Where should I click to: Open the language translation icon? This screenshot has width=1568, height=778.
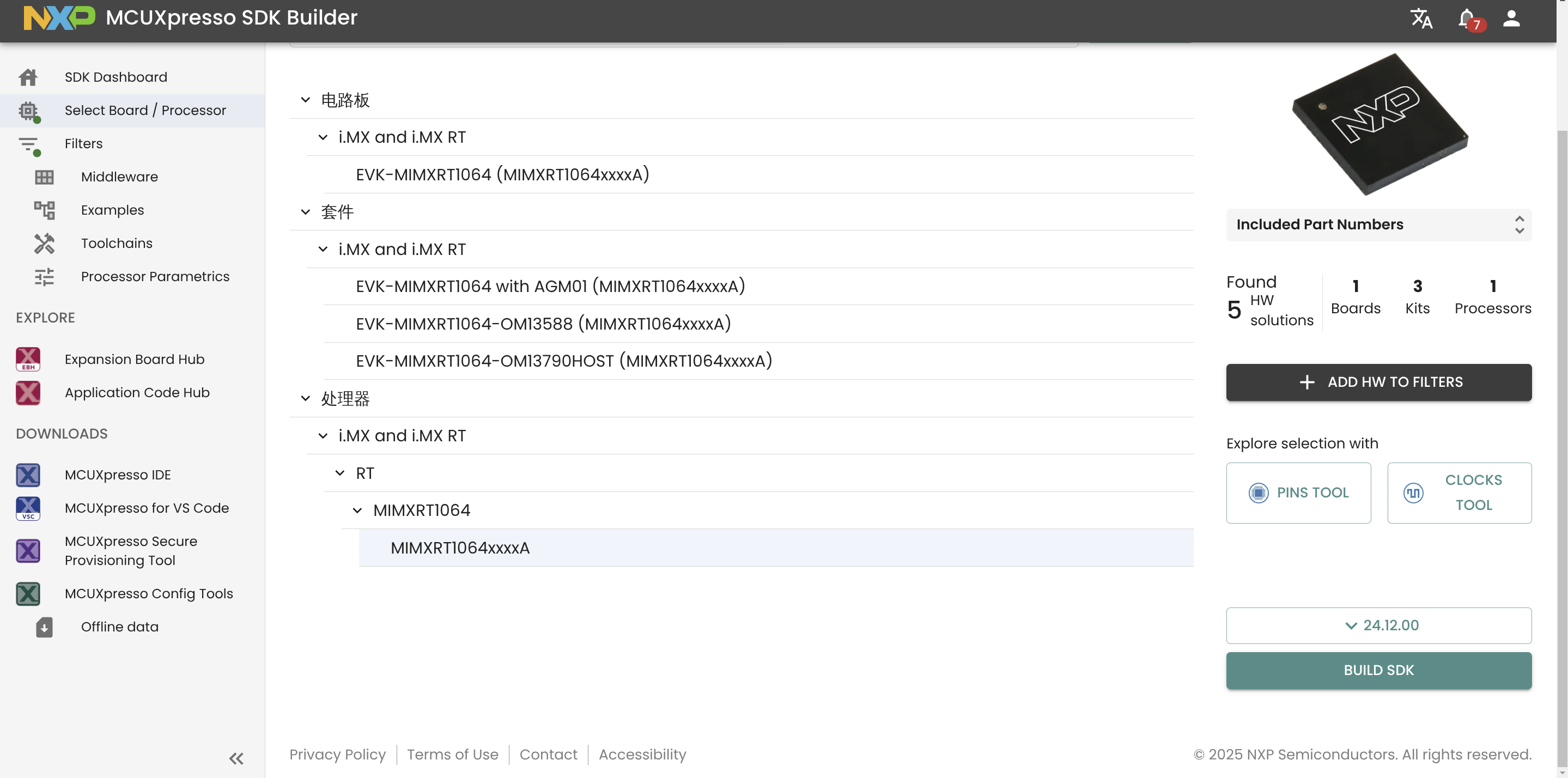(x=1421, y=19)
